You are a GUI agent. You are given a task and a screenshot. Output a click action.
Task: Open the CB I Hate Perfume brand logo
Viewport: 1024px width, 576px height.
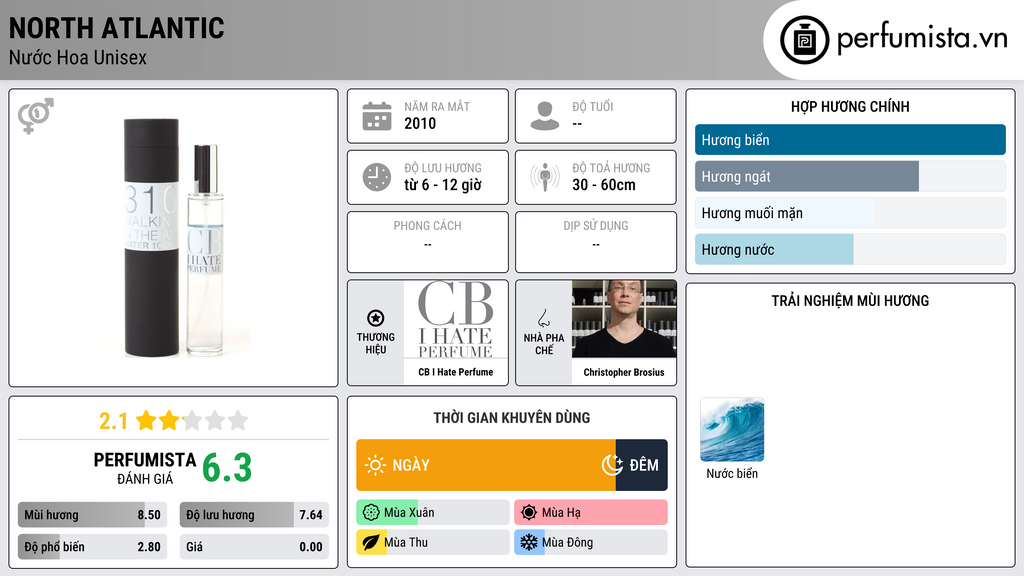[455, 319]
